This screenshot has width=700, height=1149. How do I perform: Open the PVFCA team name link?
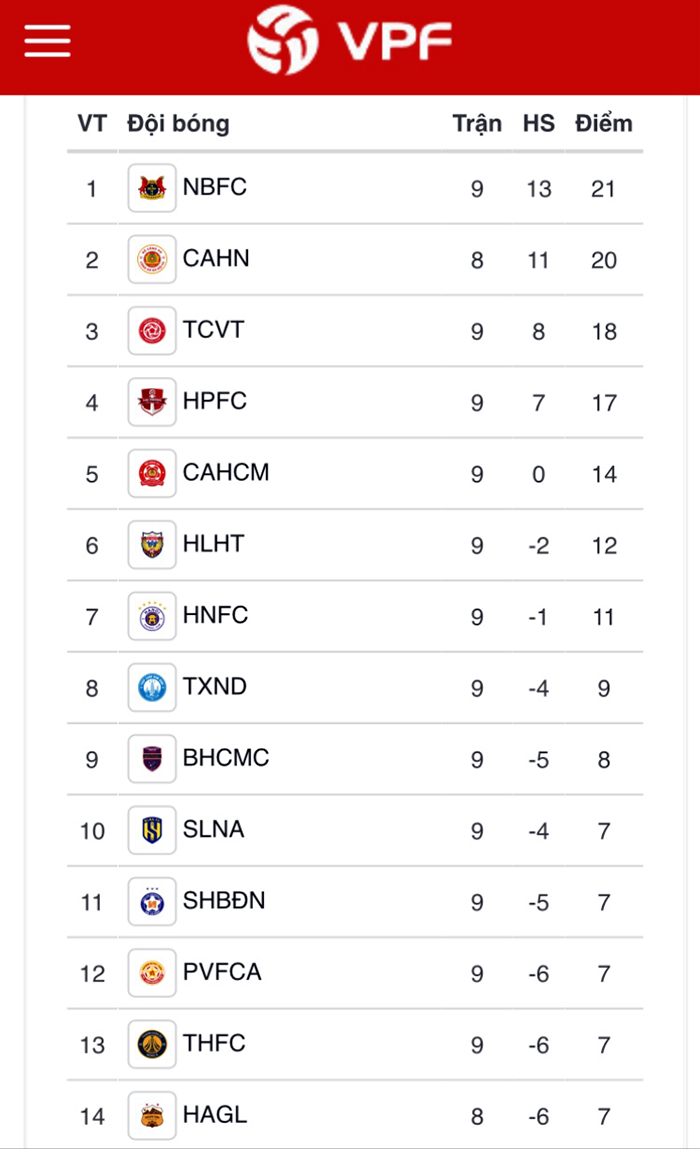pyautogui.click(x=222, y=972)
